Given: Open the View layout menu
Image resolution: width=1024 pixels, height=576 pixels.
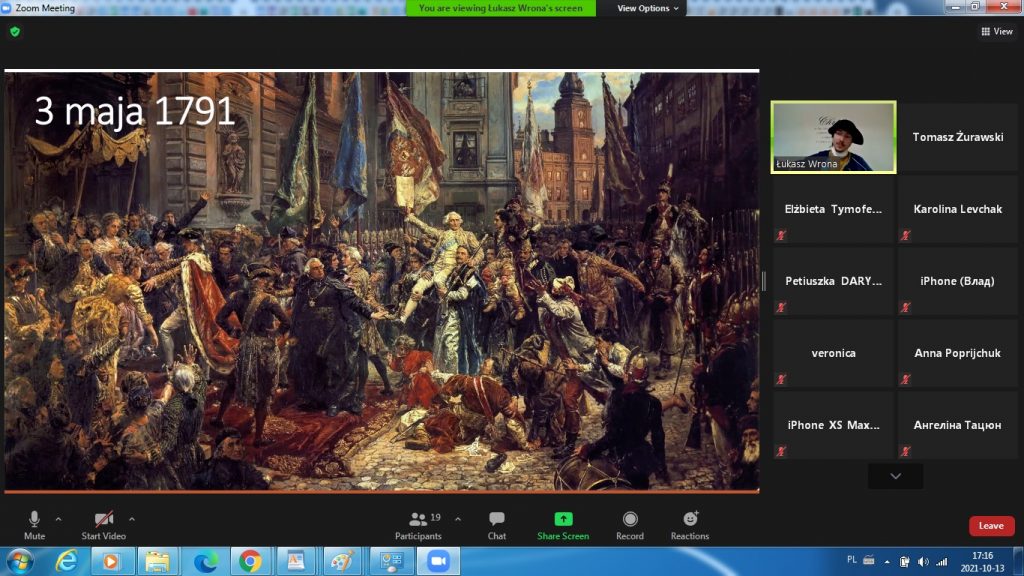Looking at the screenshot, I should [997, 31].
